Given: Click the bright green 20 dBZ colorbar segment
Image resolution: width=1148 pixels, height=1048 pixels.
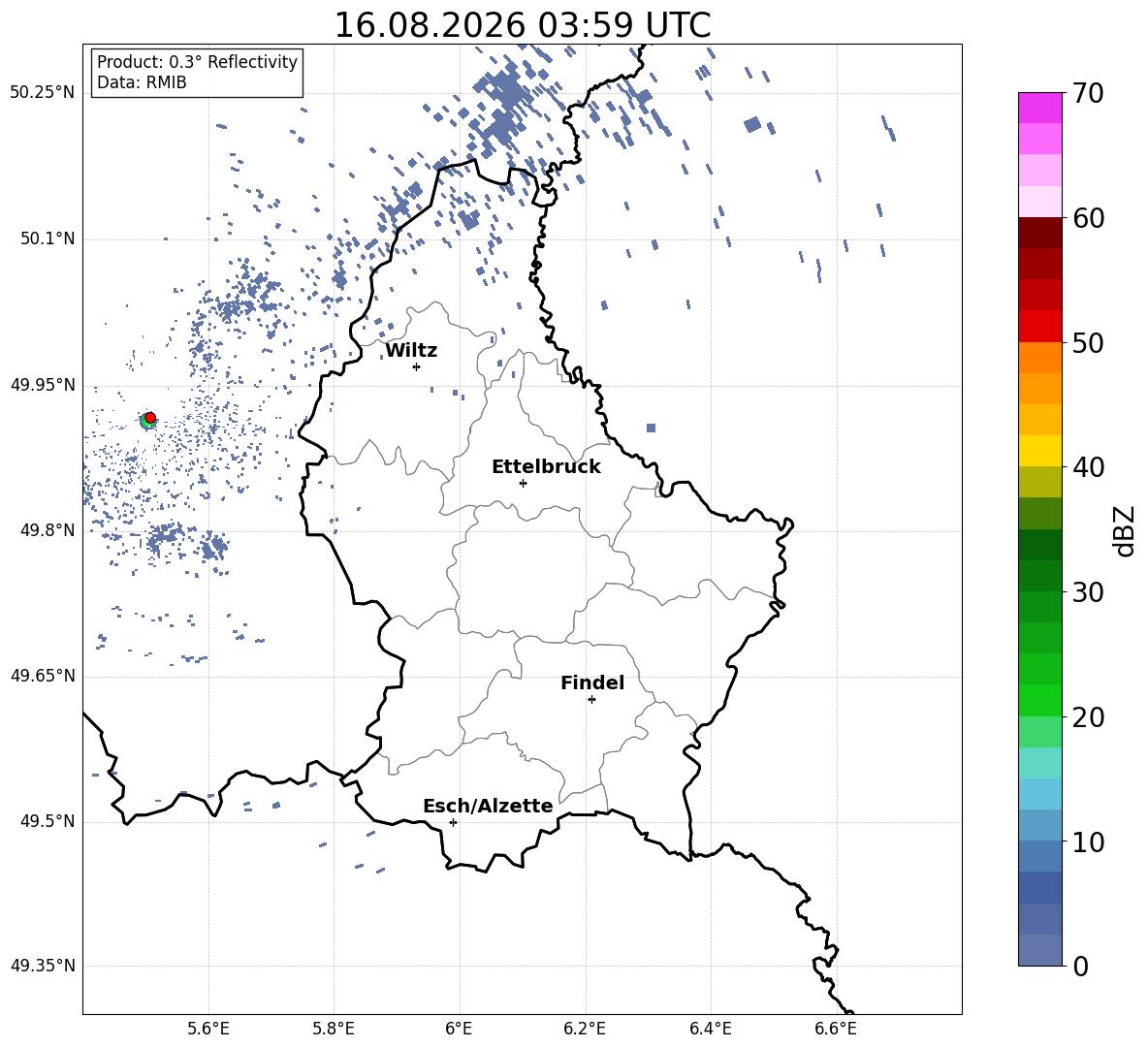Looking at the screenshot, I should tap(1039, 700).
